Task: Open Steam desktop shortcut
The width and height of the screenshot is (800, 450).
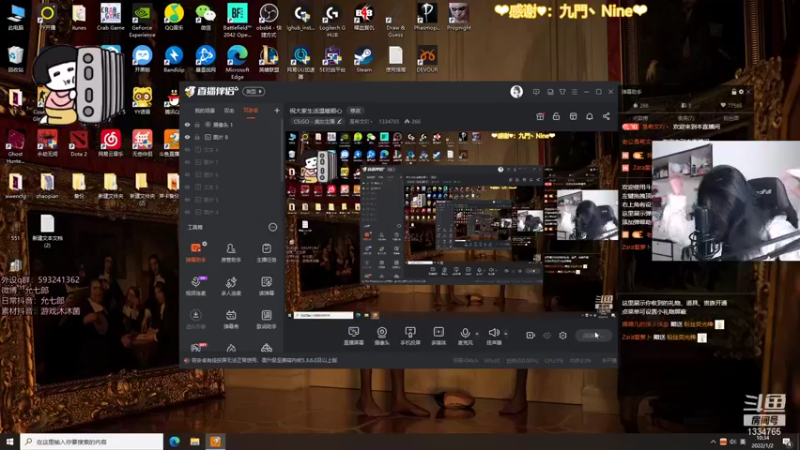Action: click(364, 59)
